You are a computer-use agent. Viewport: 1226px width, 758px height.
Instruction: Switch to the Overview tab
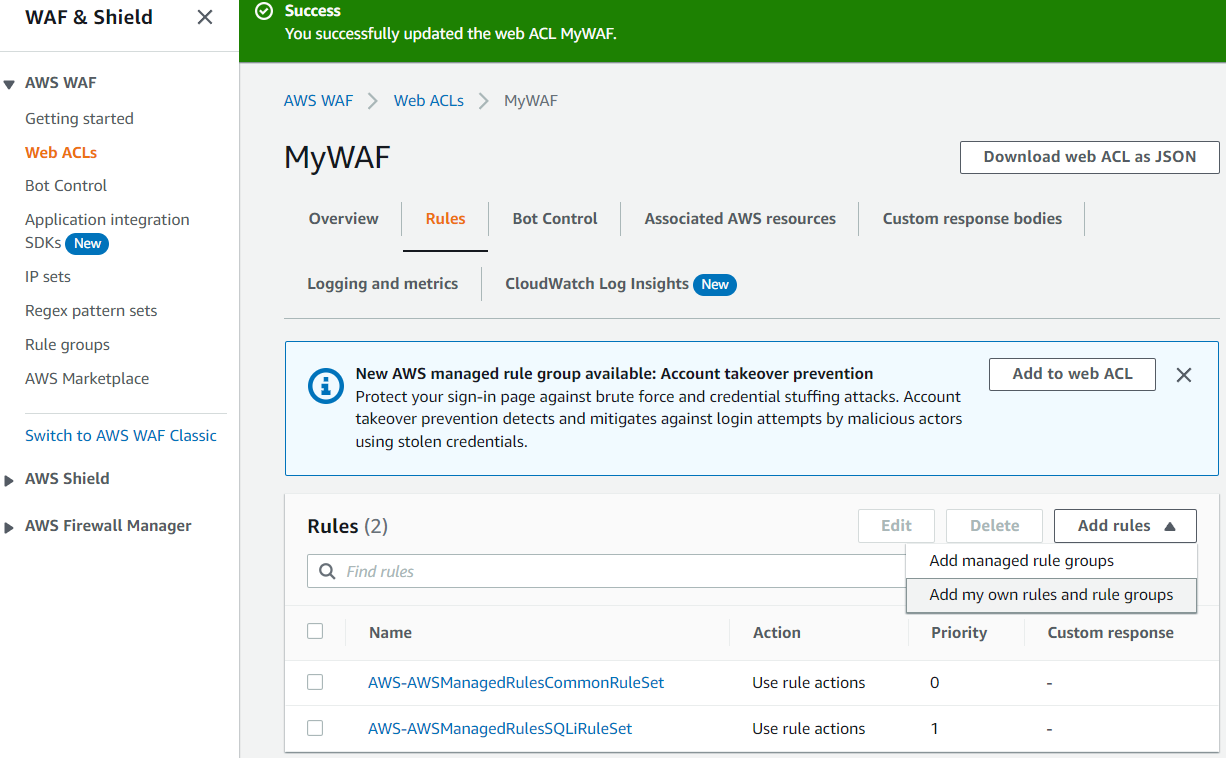(343, 219)
